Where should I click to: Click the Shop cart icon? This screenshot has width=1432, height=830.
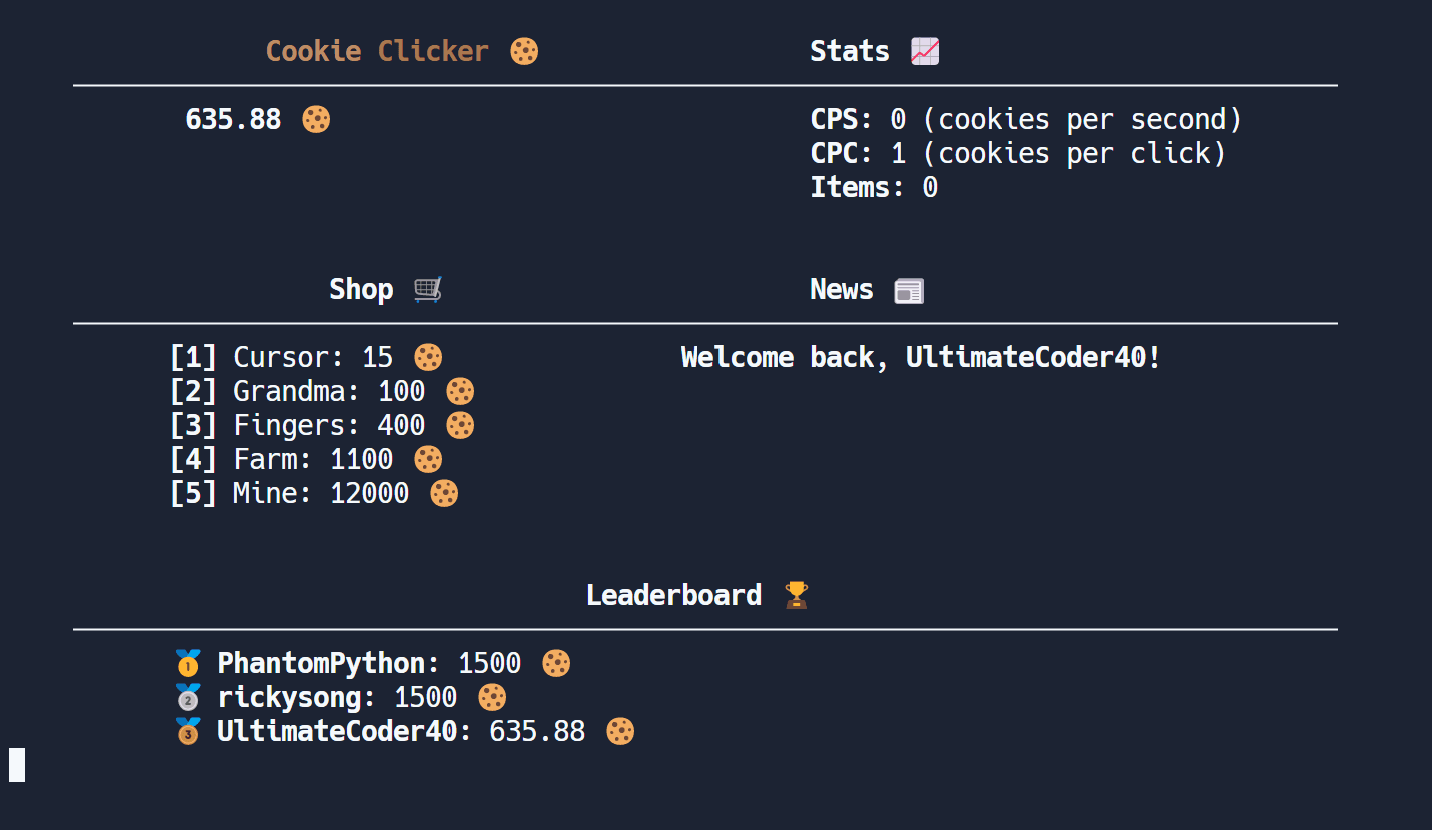[x=427, y=290]
